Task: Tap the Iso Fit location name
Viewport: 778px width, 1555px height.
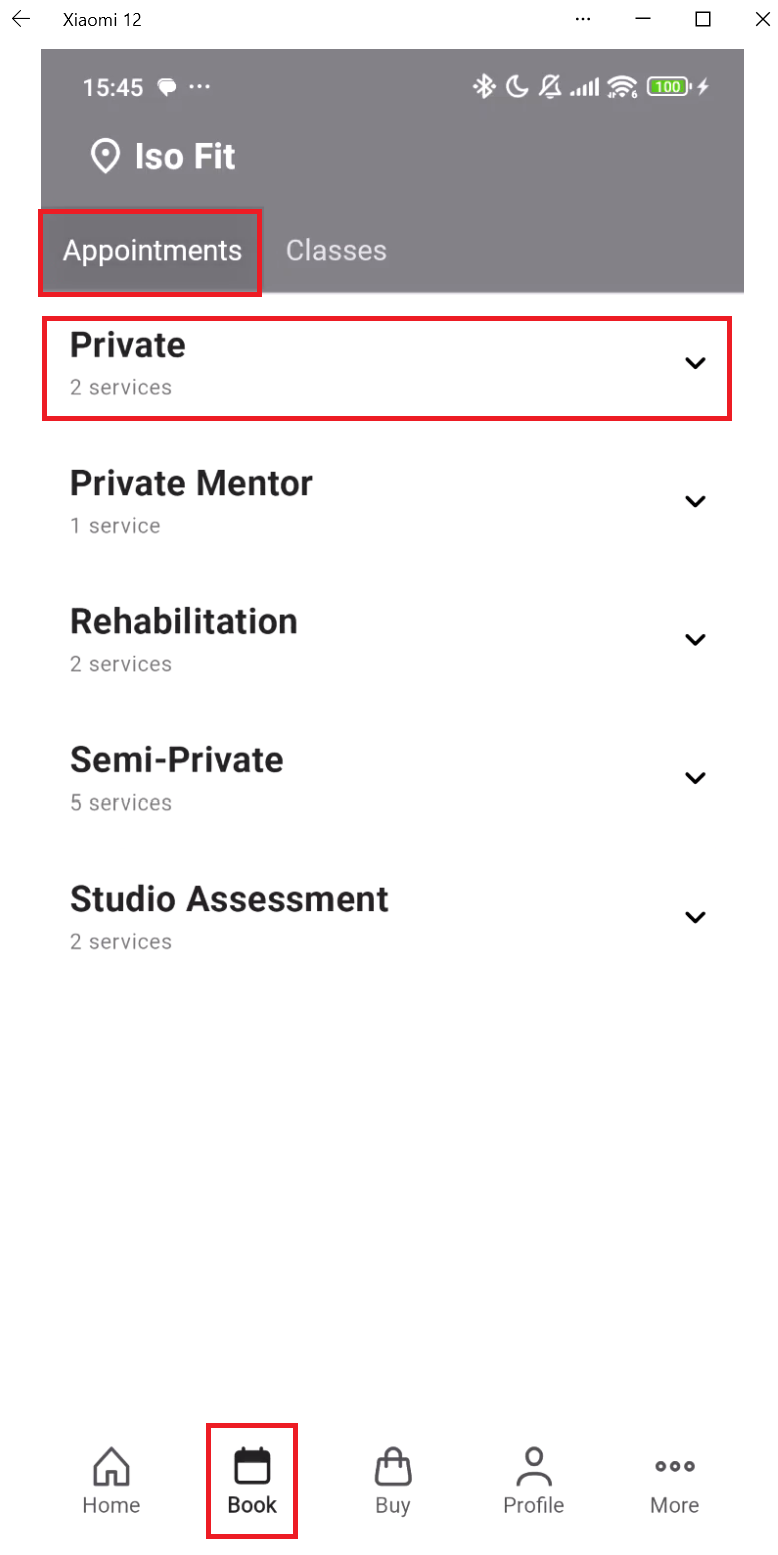Action: (186, 157)
